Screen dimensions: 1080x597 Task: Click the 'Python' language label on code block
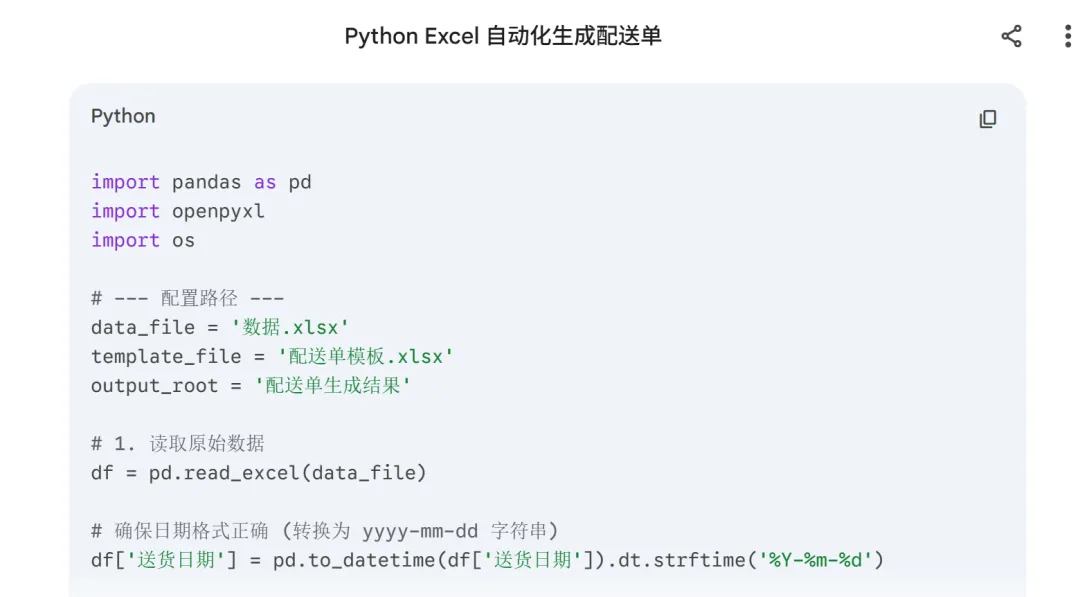tap(123, 116)
